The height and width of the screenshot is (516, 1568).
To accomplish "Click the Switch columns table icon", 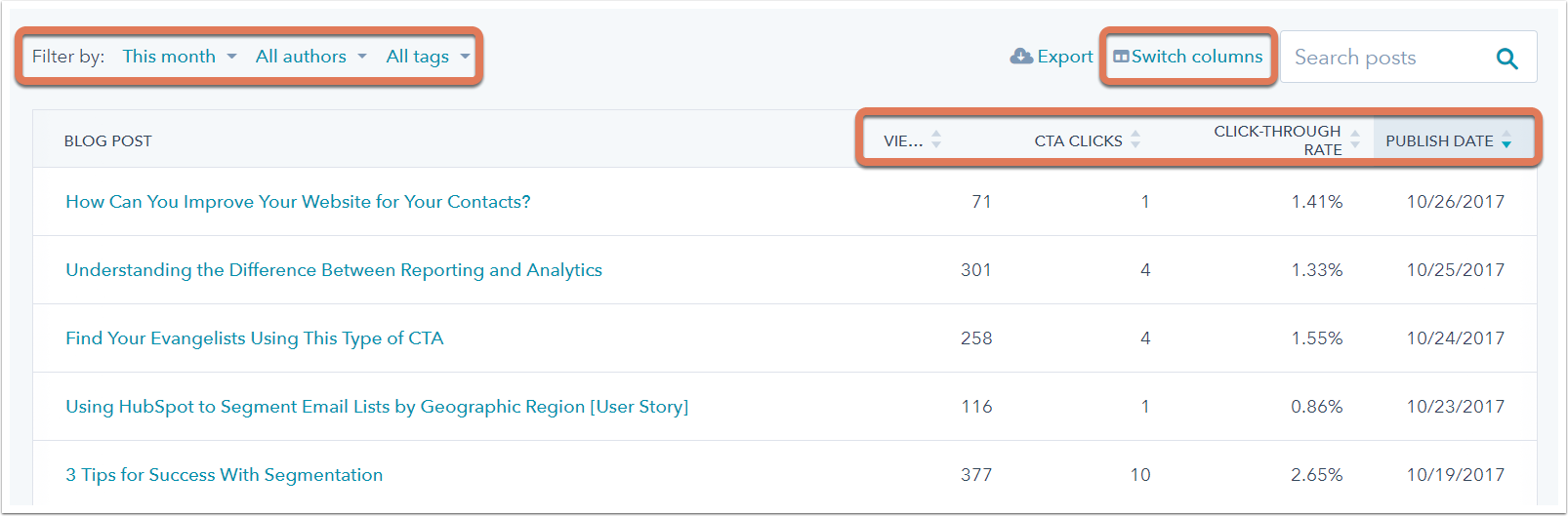I will 1121,57.
